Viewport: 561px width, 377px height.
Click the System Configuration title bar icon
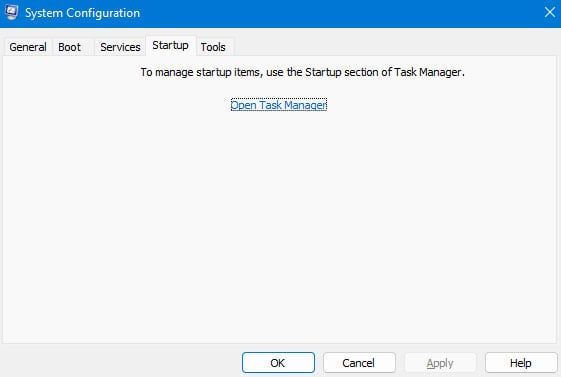pyautogui.click(x=11, y=13)
